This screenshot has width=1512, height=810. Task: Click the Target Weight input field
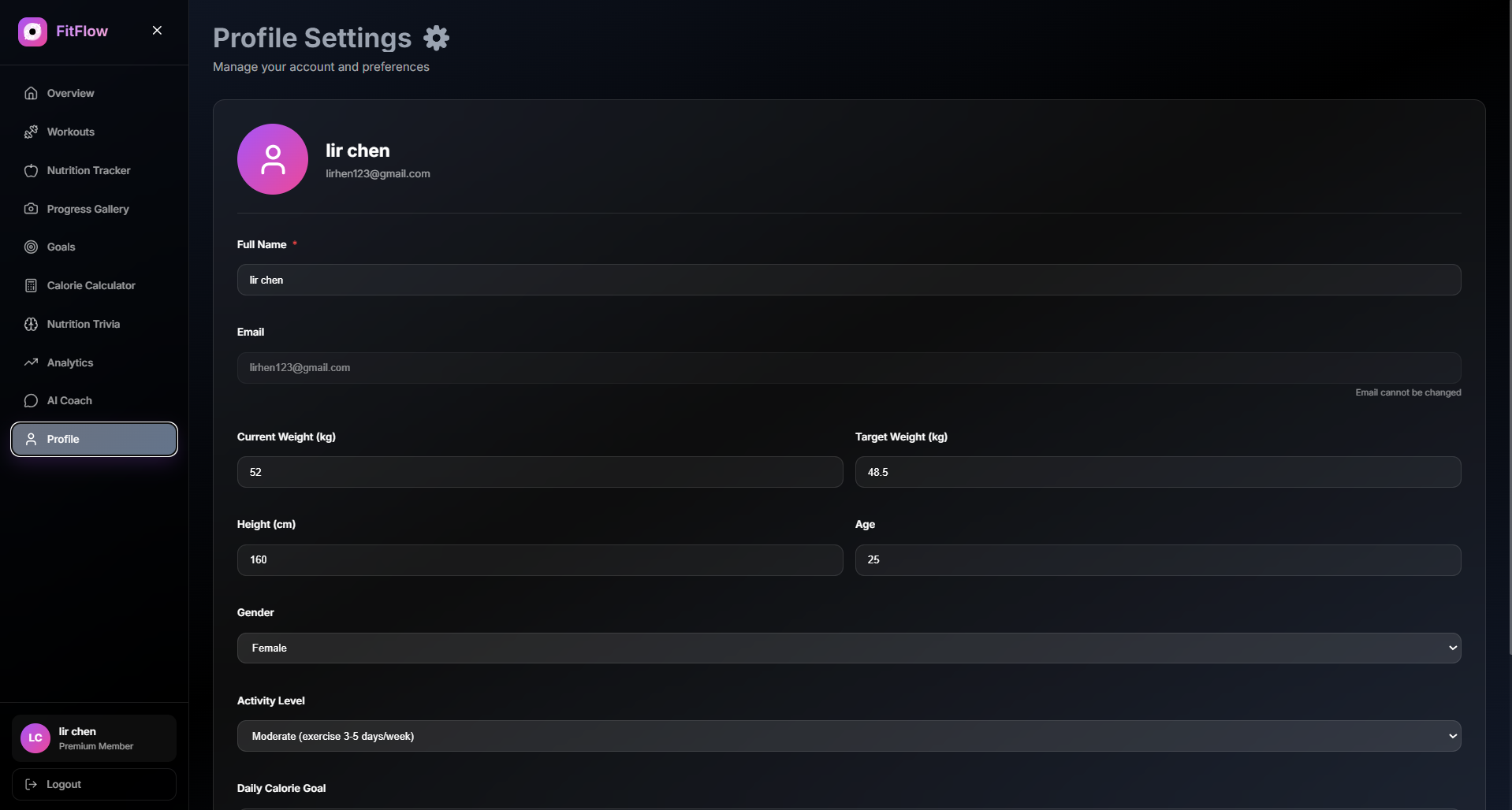click(x=1157, y=472)
